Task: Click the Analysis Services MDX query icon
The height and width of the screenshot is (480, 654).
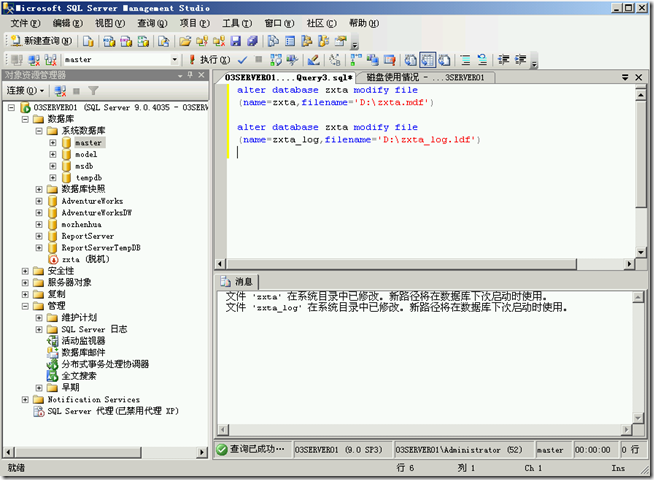Action: click(109, 41)
